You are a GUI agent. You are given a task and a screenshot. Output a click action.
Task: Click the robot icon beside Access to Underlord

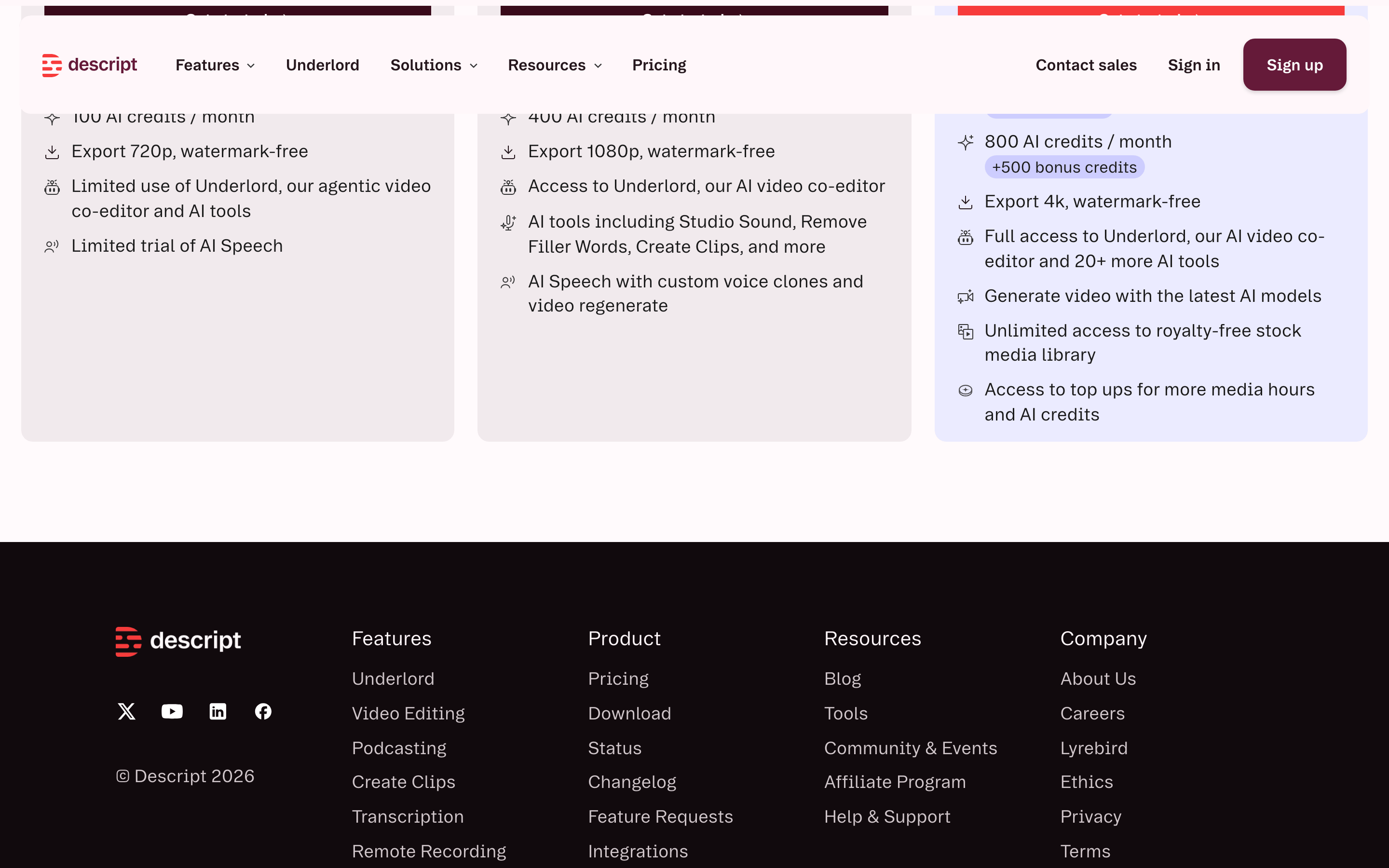508,187
